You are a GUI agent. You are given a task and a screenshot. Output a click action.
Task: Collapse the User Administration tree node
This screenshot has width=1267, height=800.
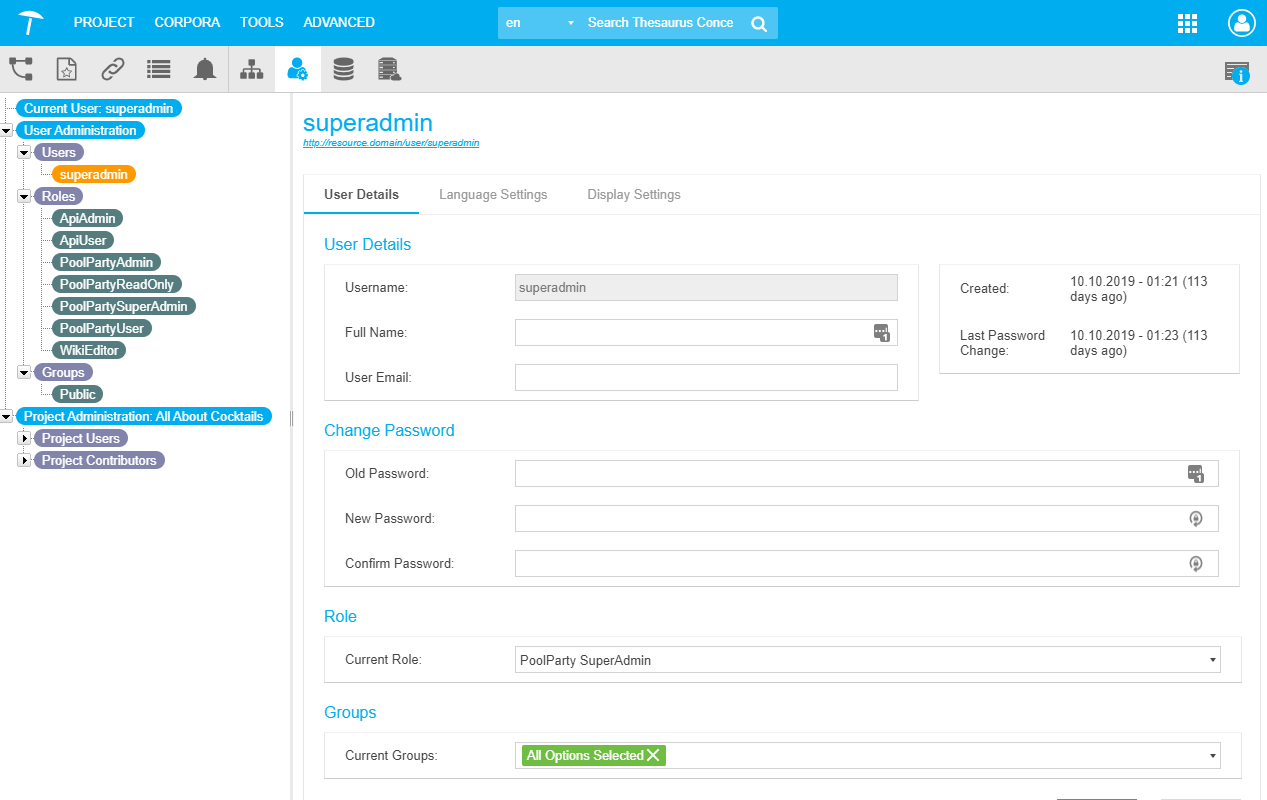tap(7, 131)
